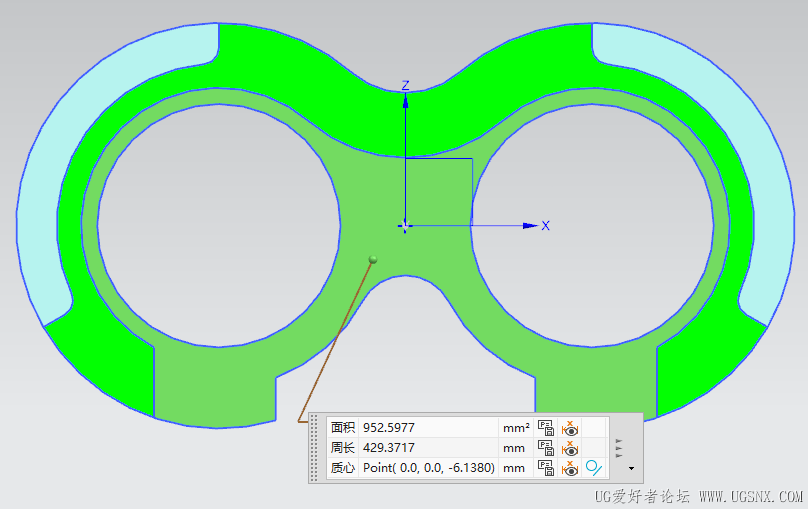808x509 pixels.
Task: Click the mm² unit cell
Action: pos(516,428)
